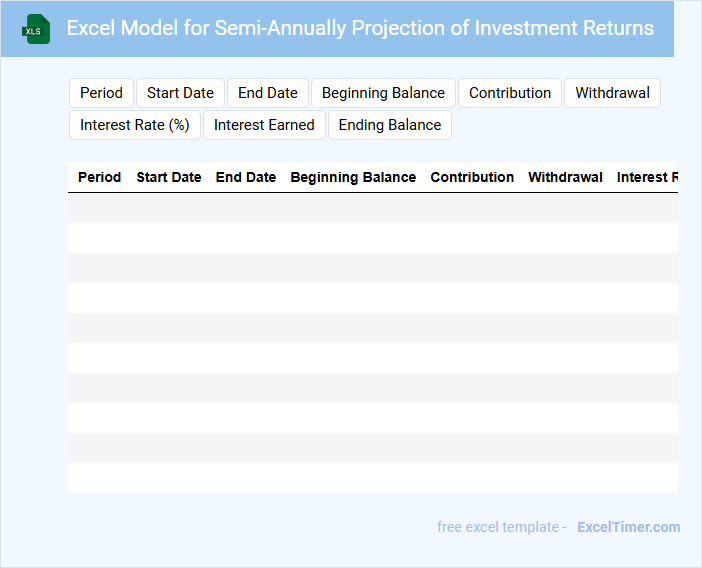
Task: Click the Withdrawal column header
Action: 565,177
